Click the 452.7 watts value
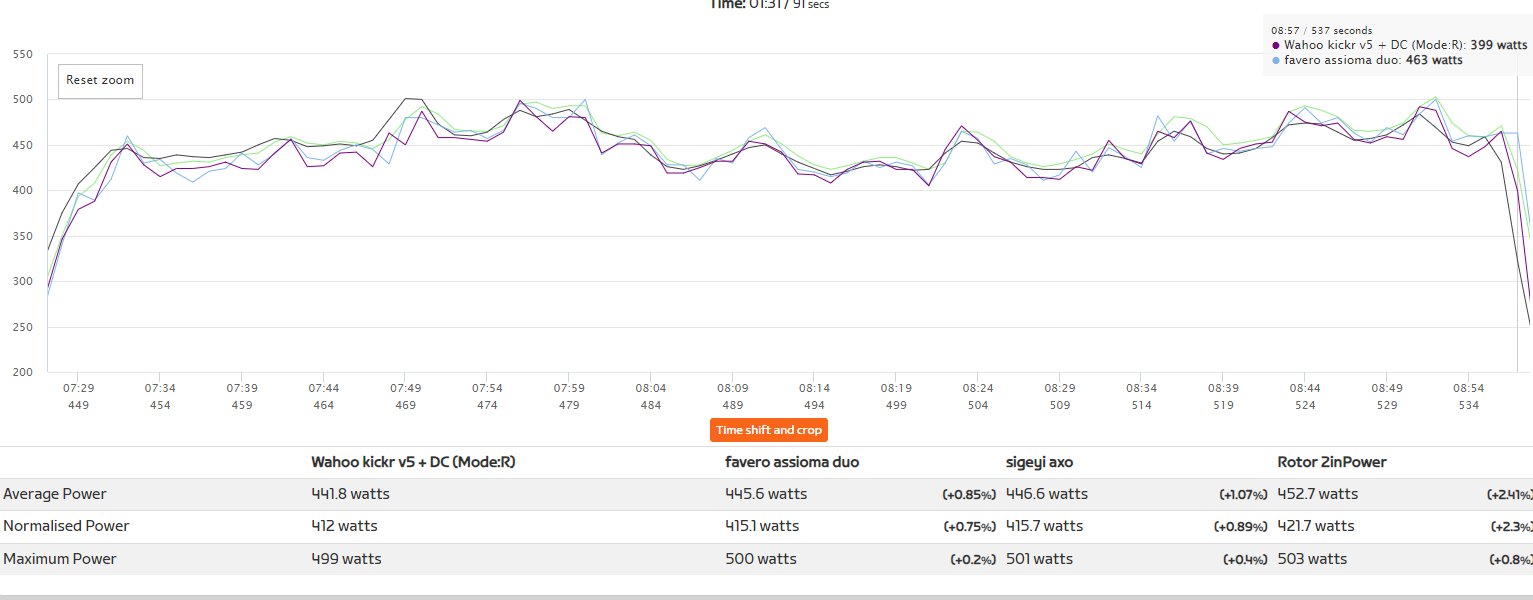 [1317, 494]
